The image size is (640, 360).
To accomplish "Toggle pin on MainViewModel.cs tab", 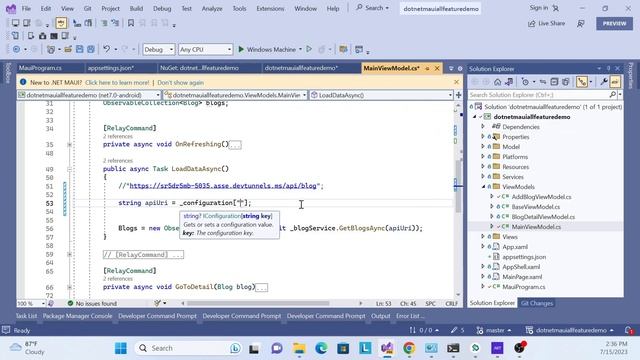I will click(x=427, y=68).
